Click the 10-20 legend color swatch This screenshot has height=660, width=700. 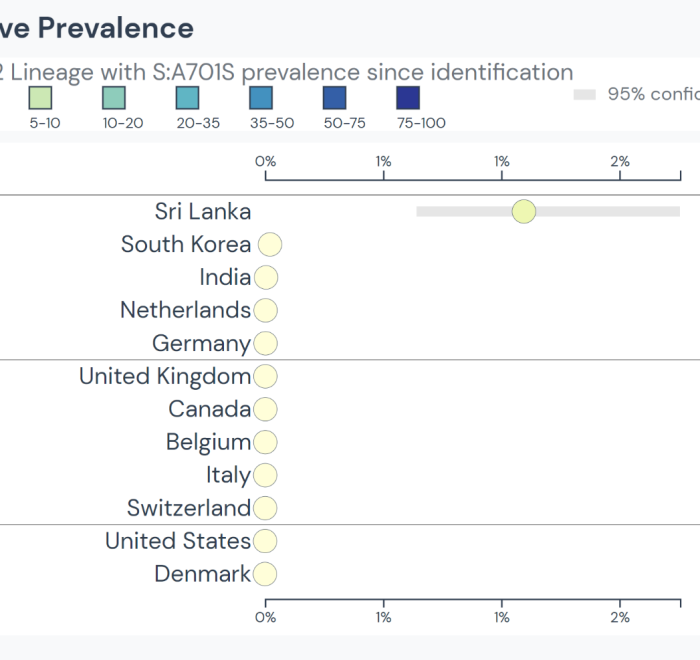click(x=114, y=98)
